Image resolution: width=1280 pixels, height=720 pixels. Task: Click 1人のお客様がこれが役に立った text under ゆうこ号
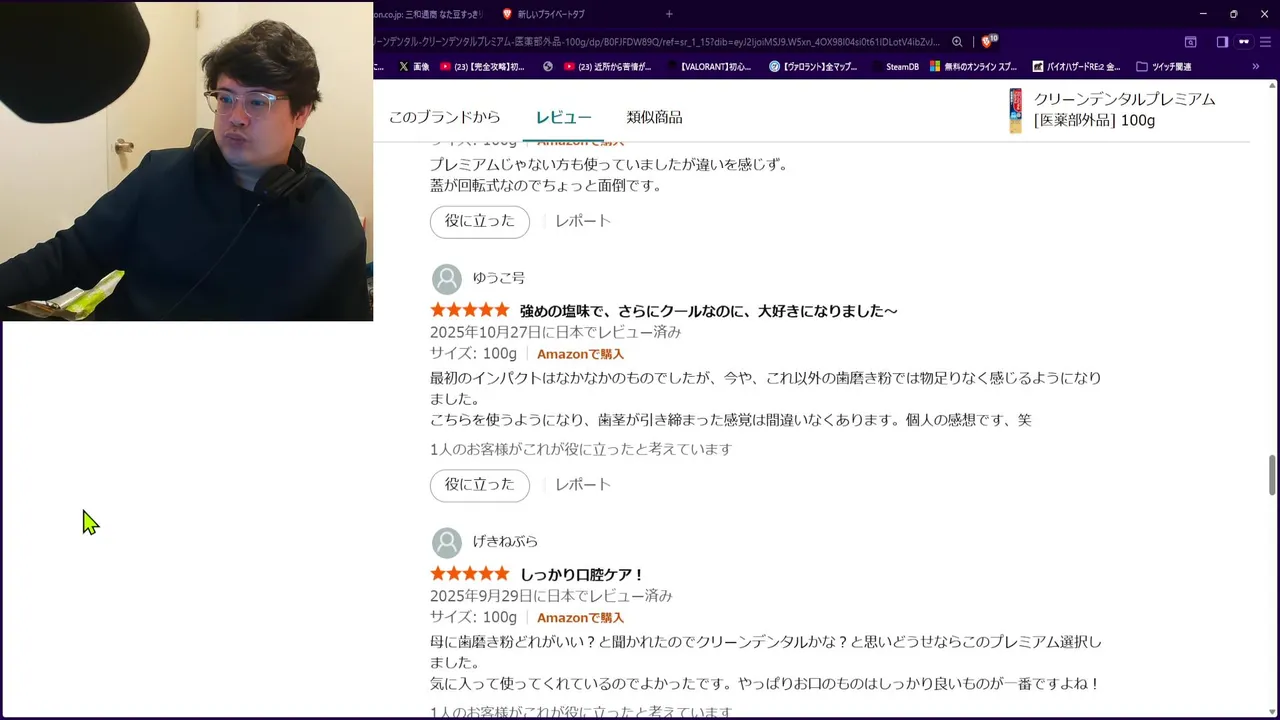pos(581,450)
